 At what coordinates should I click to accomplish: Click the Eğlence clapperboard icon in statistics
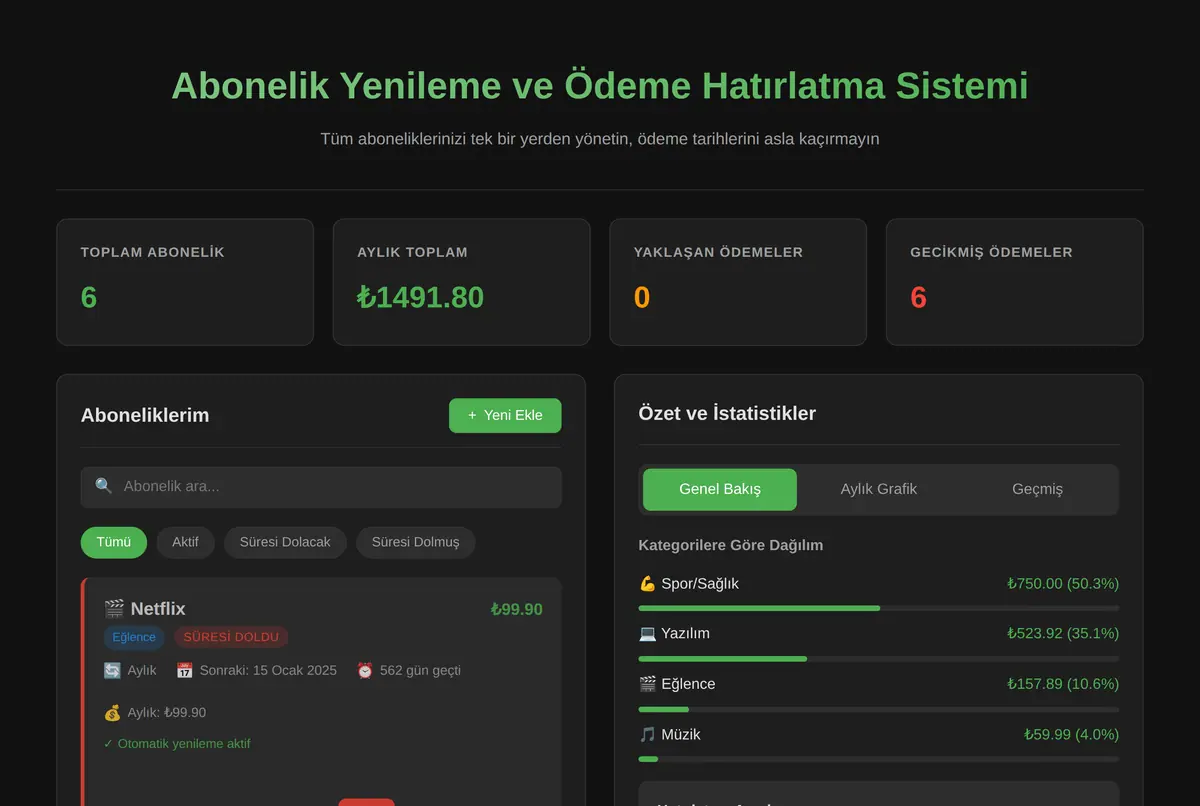click(x=647, y=684)
